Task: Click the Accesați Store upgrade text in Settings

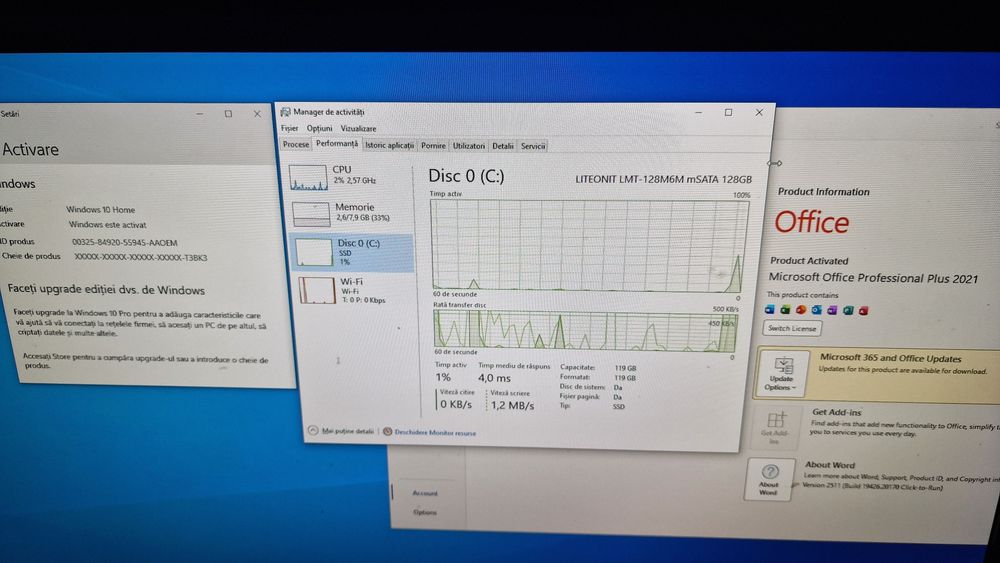Action: [145, 362]
